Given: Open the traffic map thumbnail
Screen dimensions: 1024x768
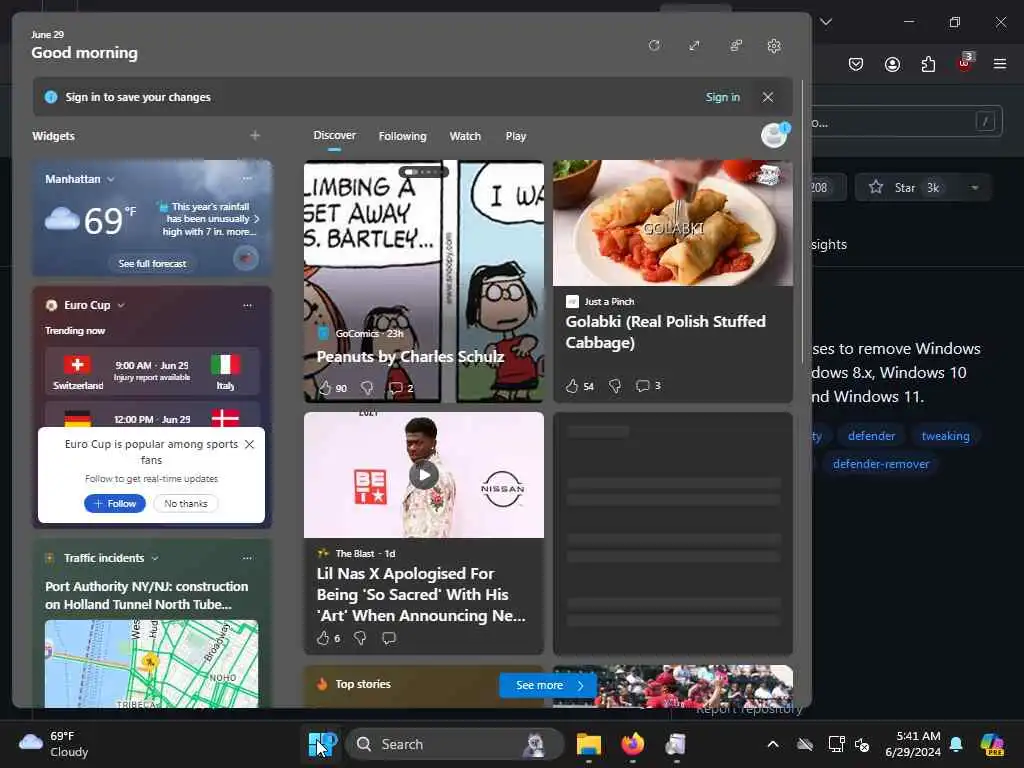Looking at the screenshot, I should point(152,664).
